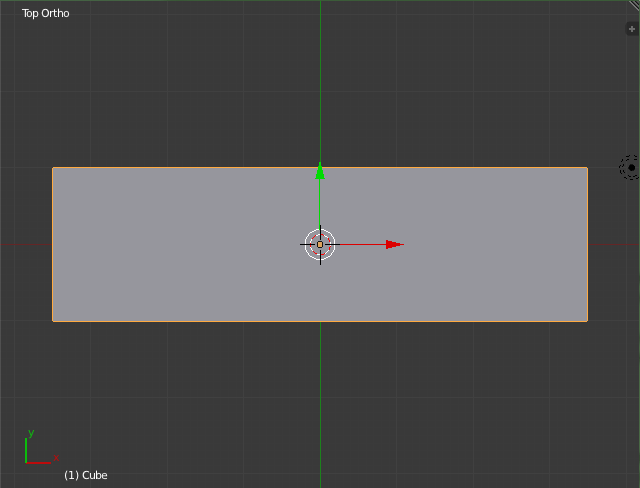Click the top-left corner of the cube
The image size is (640, 488).
[53, 167]
